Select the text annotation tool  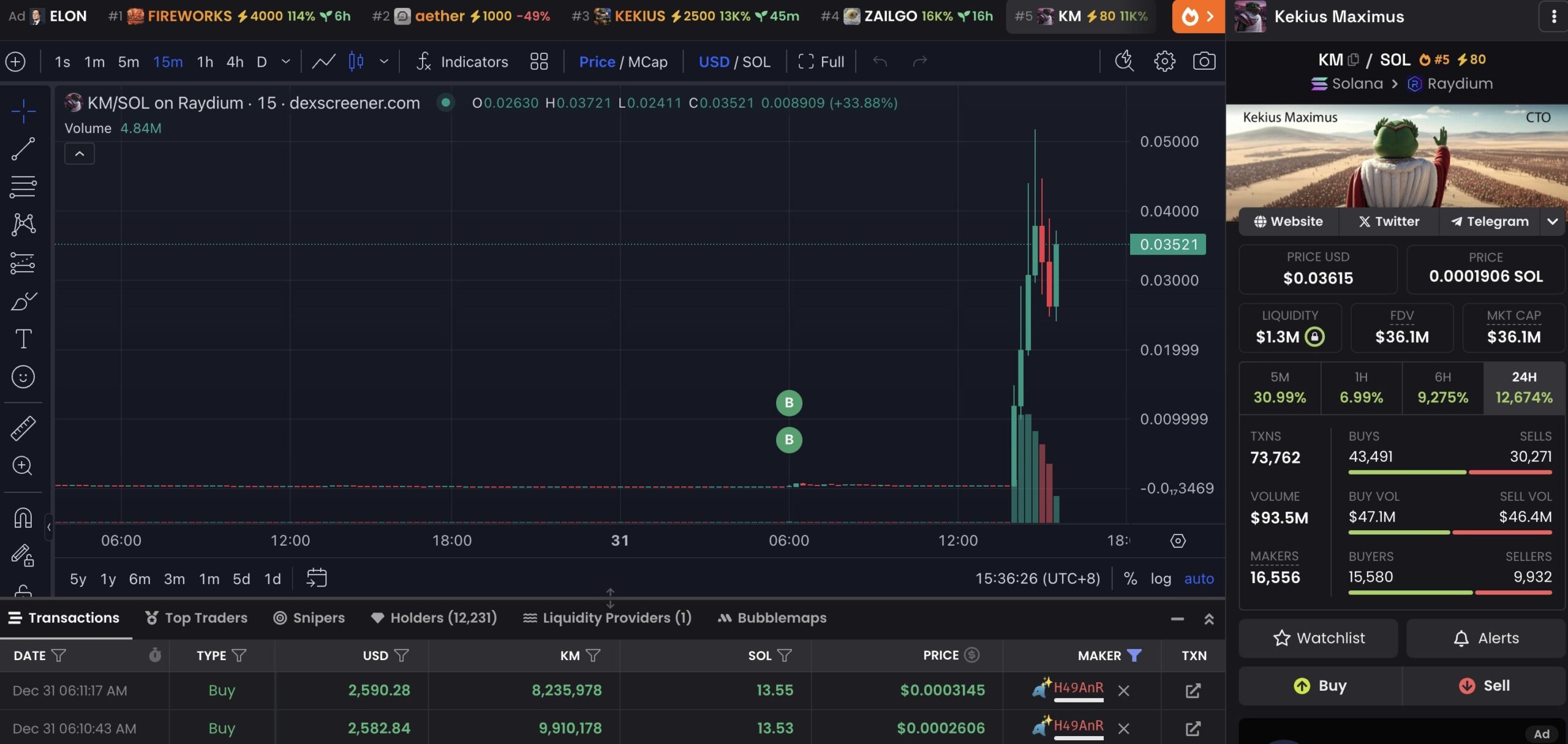click(x=23, y=339)
